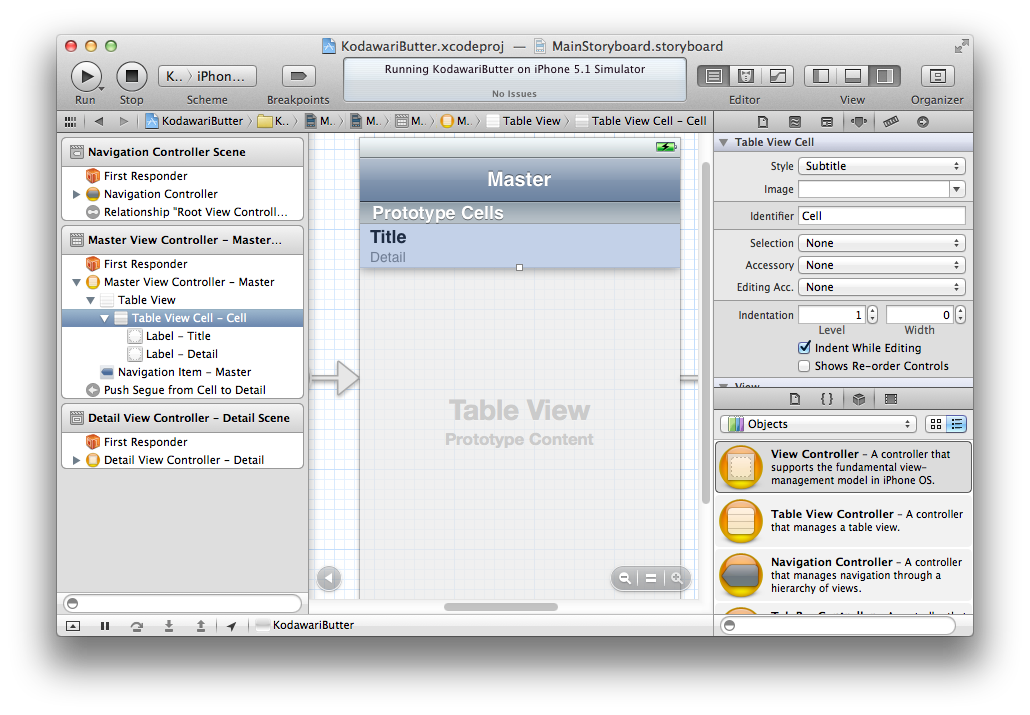1030x715 pixels.
Task: Show the Attributes inspector tab
Action: (859, 122)
